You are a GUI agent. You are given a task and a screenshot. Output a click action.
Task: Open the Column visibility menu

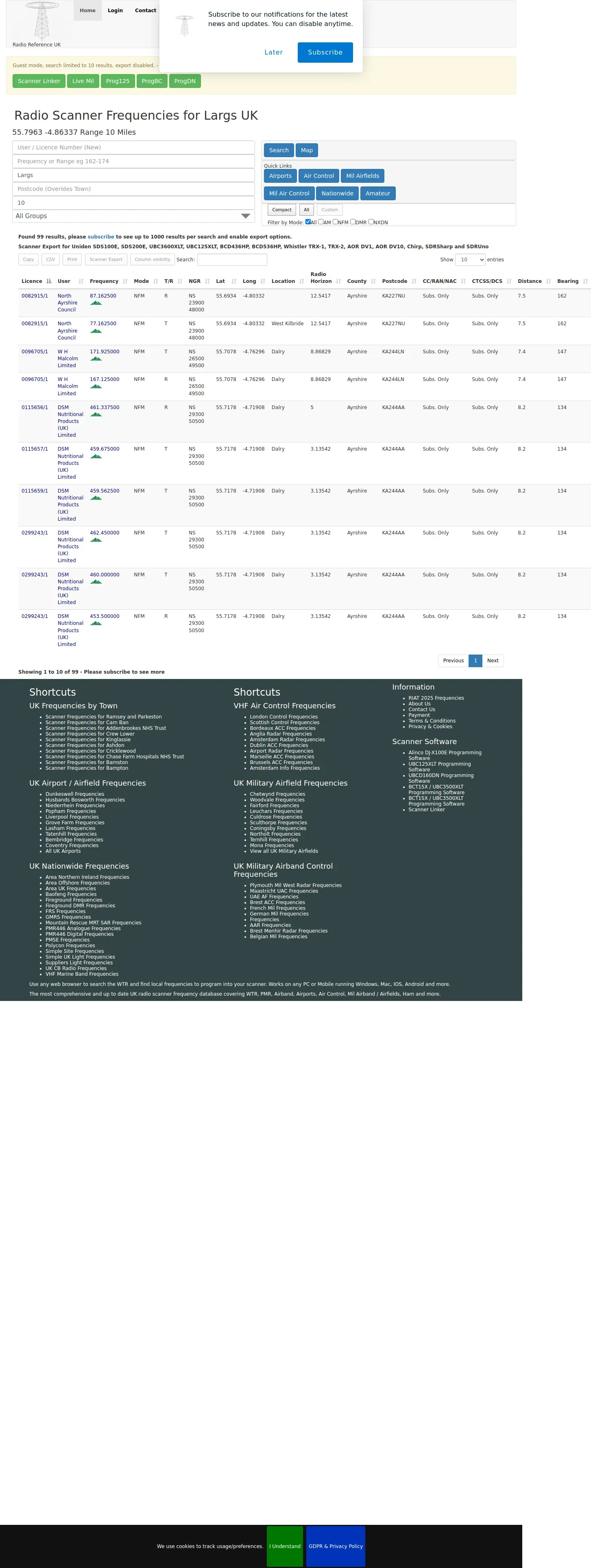point(153,260)
